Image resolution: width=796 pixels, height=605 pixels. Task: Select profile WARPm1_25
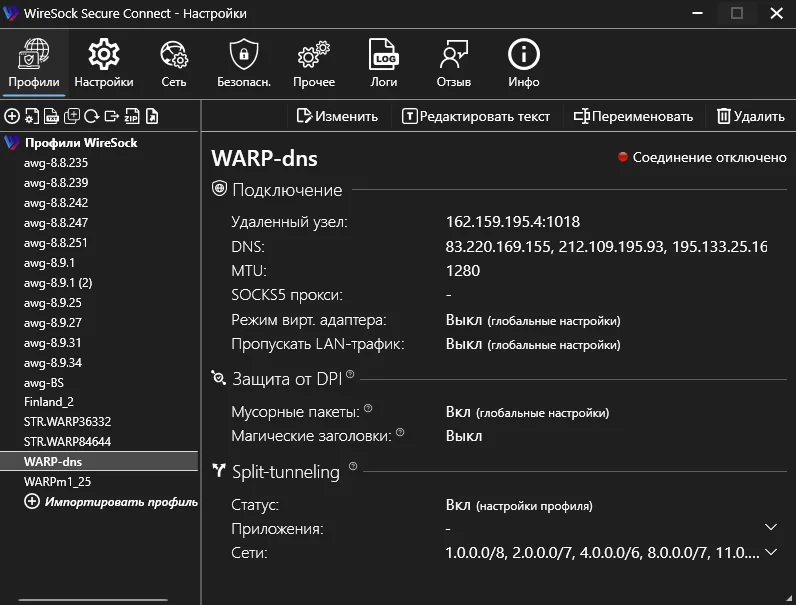[x=57, y=482]
